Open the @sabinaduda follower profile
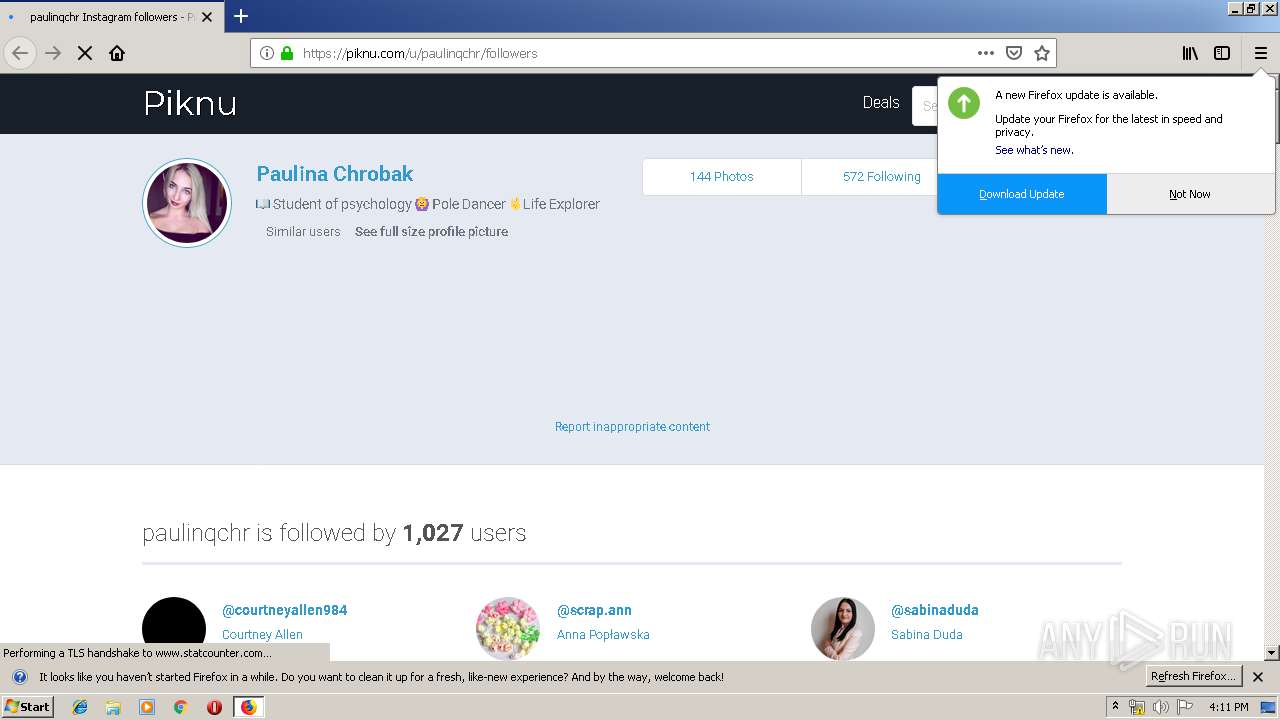 tap(935, 610)
